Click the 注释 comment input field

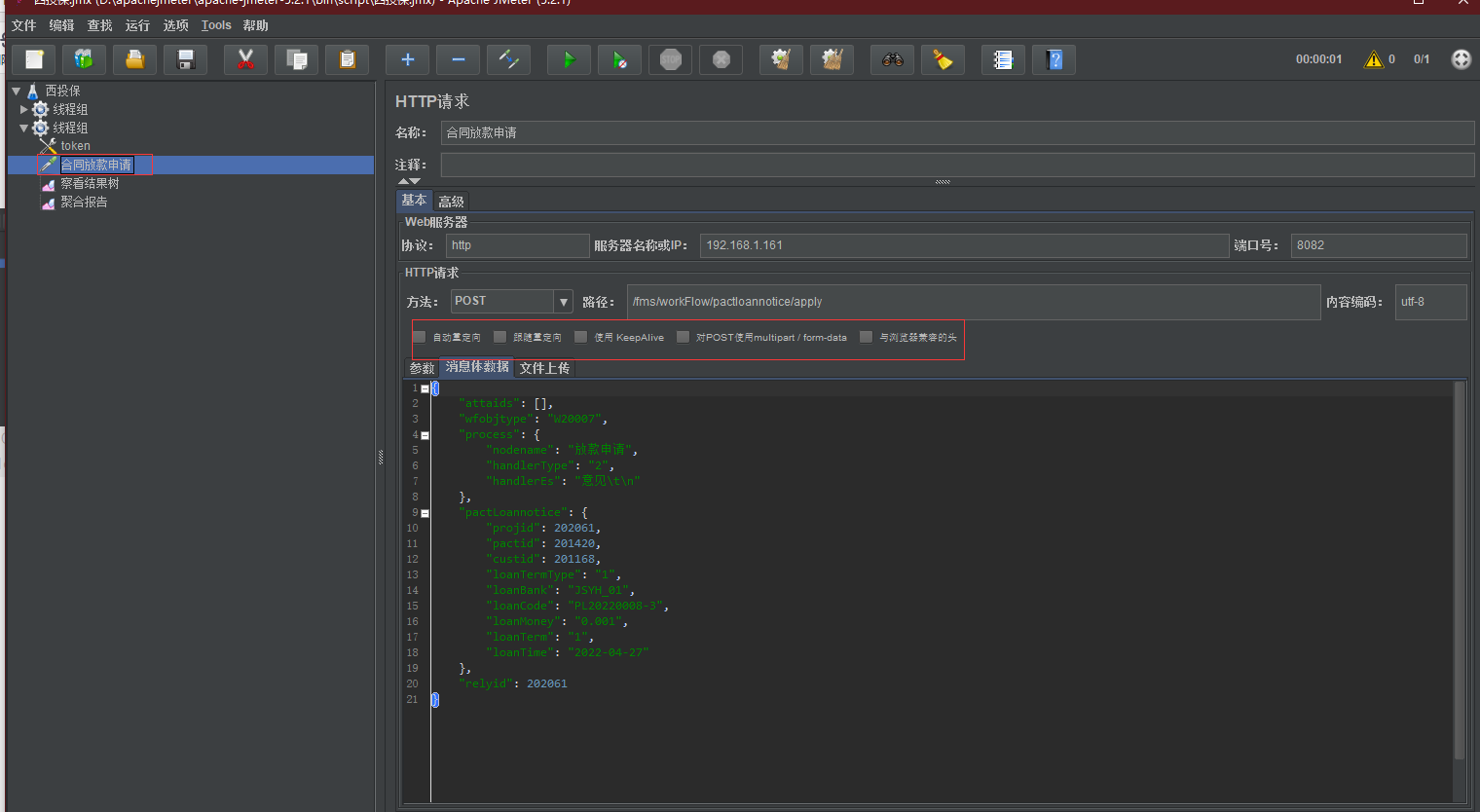[x=957, y=165]
